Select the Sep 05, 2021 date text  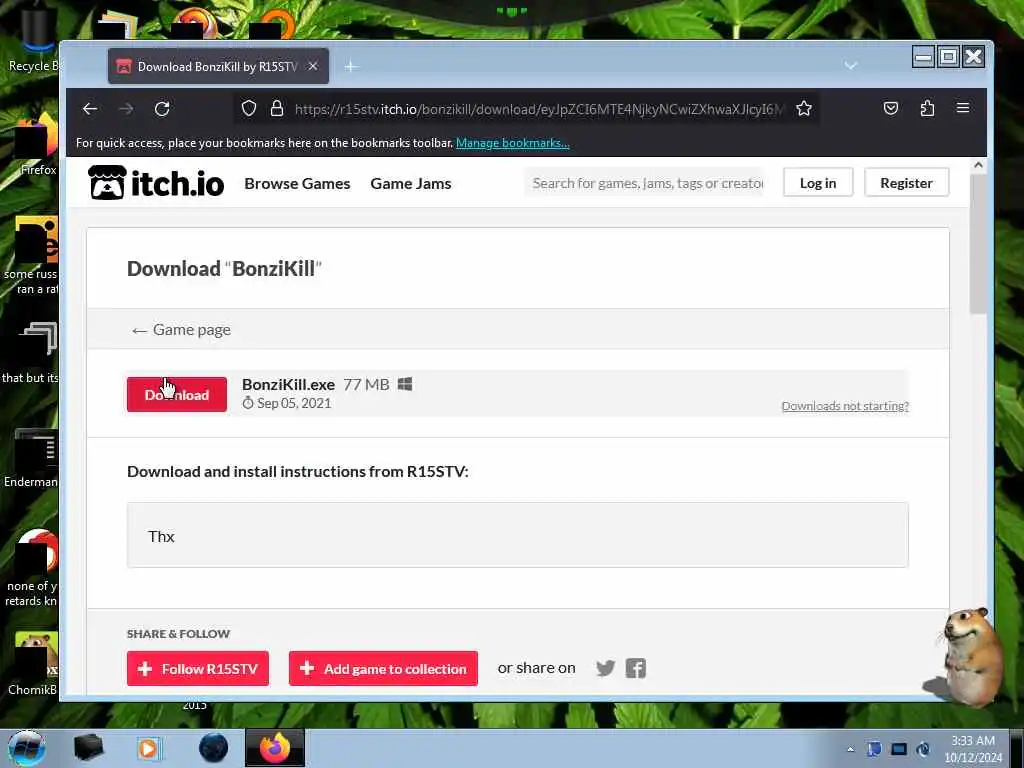tap(294, 404)
